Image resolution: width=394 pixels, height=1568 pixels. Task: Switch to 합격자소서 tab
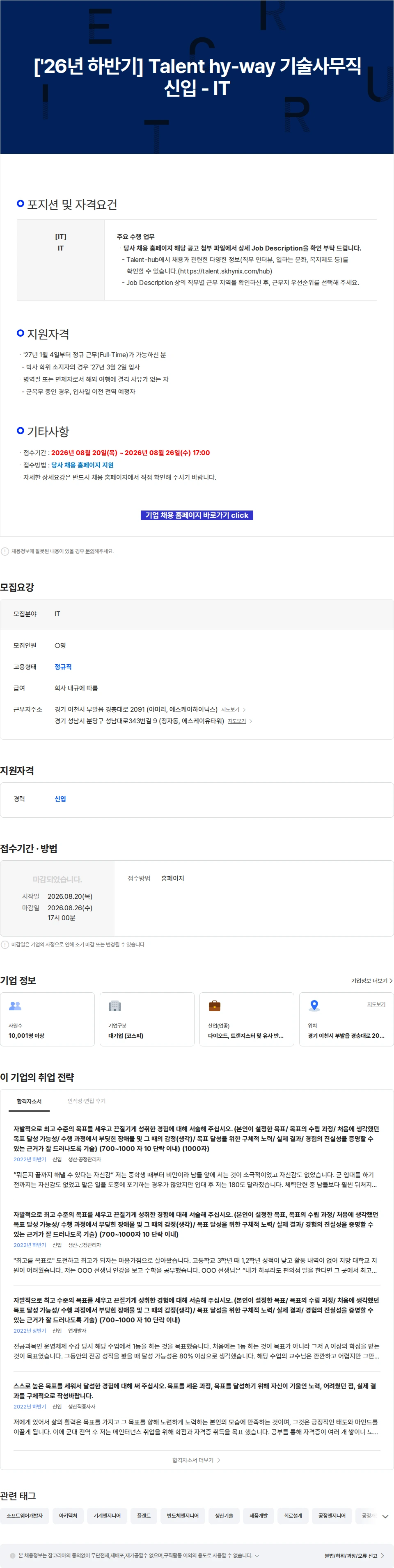tap(29, 1101)
